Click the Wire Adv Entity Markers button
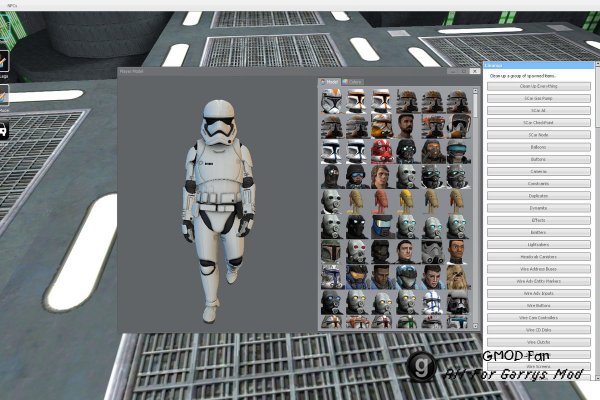Screen dimensions: 600x400 tap(538, 281)
